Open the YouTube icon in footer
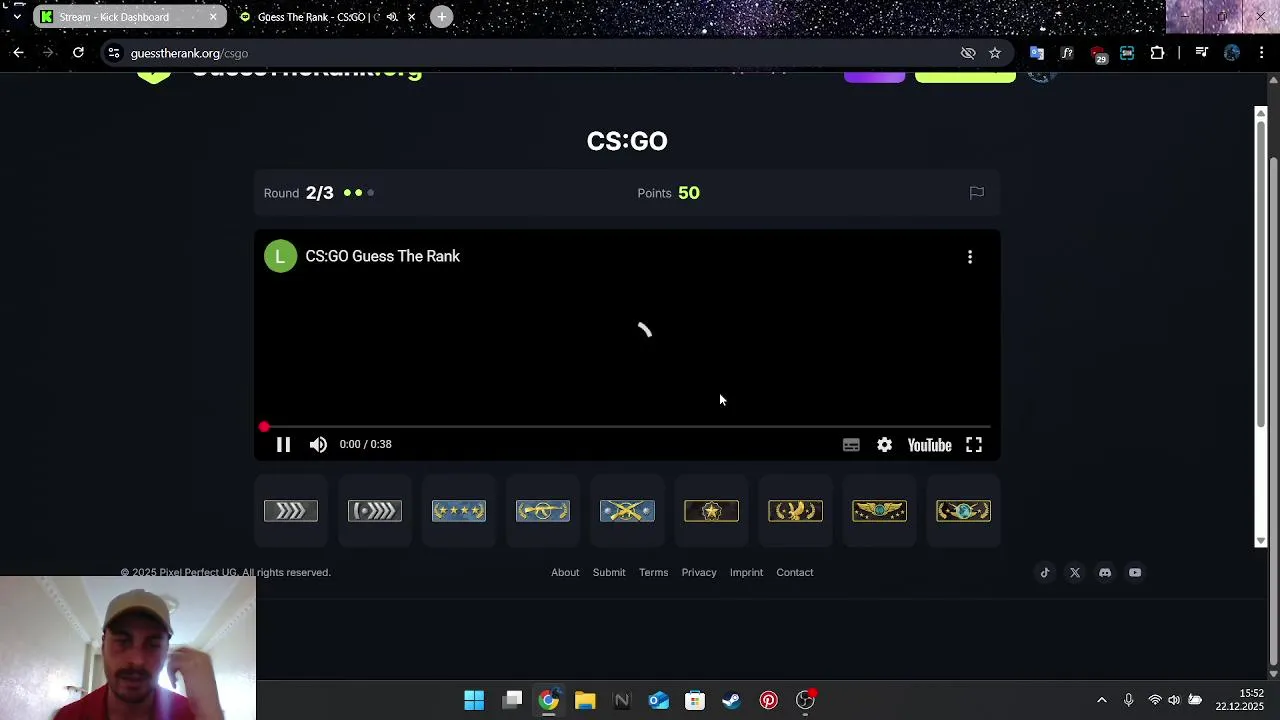The height and width of the screenshot is (720, 1280). (x=1135, y=572)
